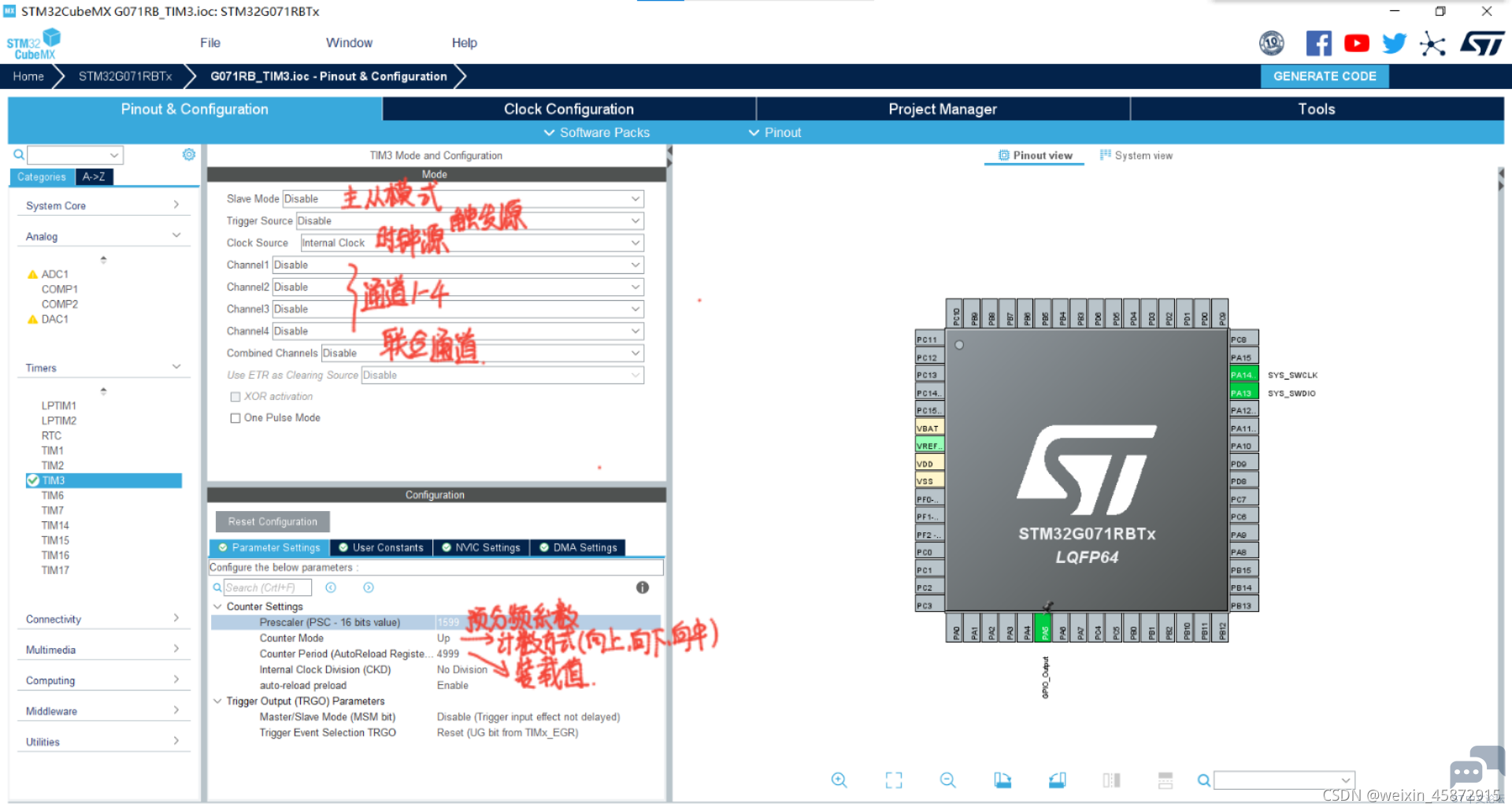Open the File menu
The width and height of the screenshot is (1512, 811).
(x=210, y=43)
